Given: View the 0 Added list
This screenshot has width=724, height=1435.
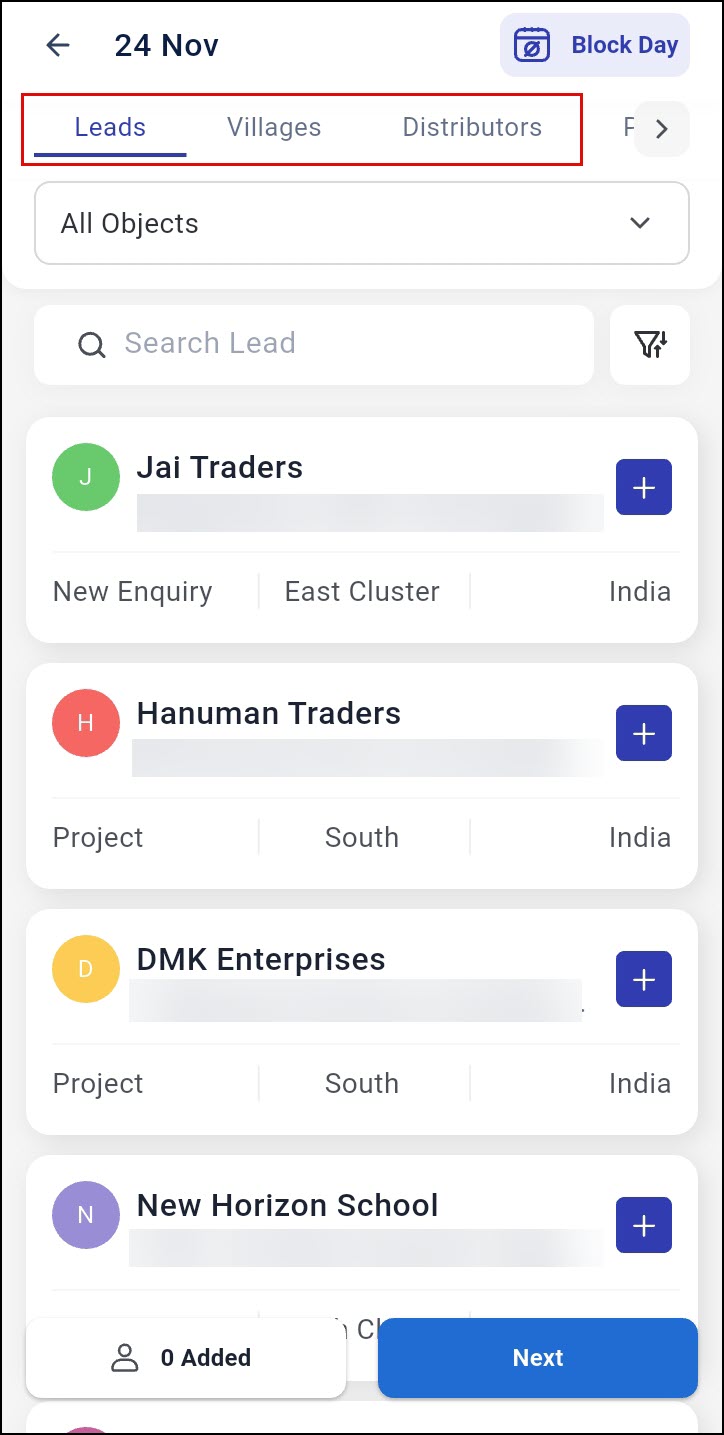Looking at the screenshot, I should tap(186, 1358).
